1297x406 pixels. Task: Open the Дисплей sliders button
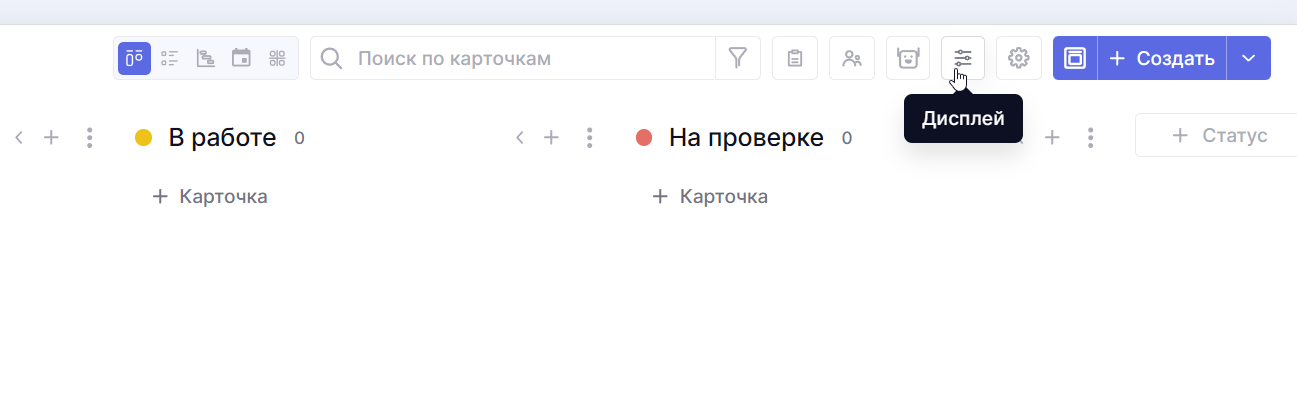click(x=963, y=58)
